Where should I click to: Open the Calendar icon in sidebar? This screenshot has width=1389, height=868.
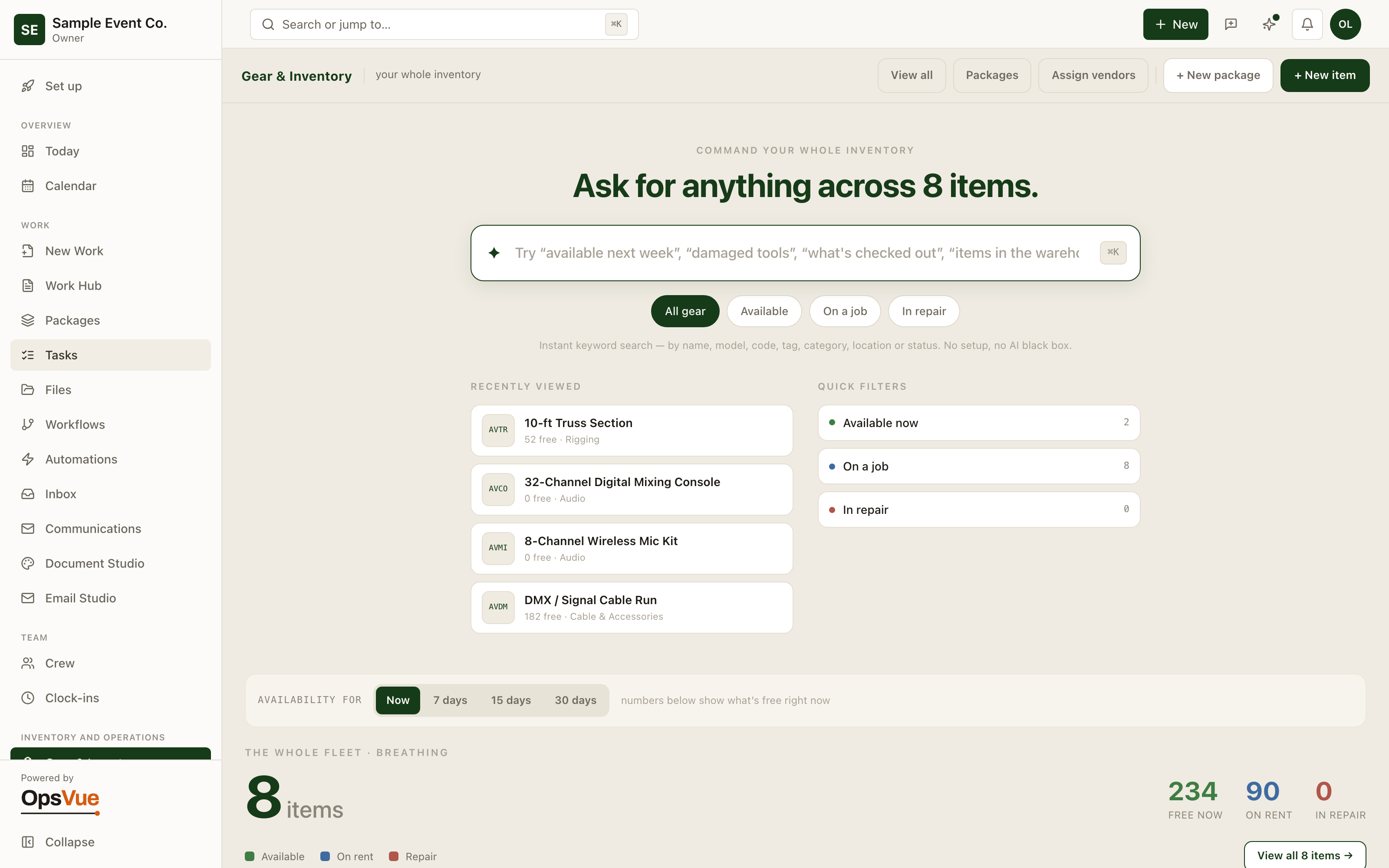(27, 186)
